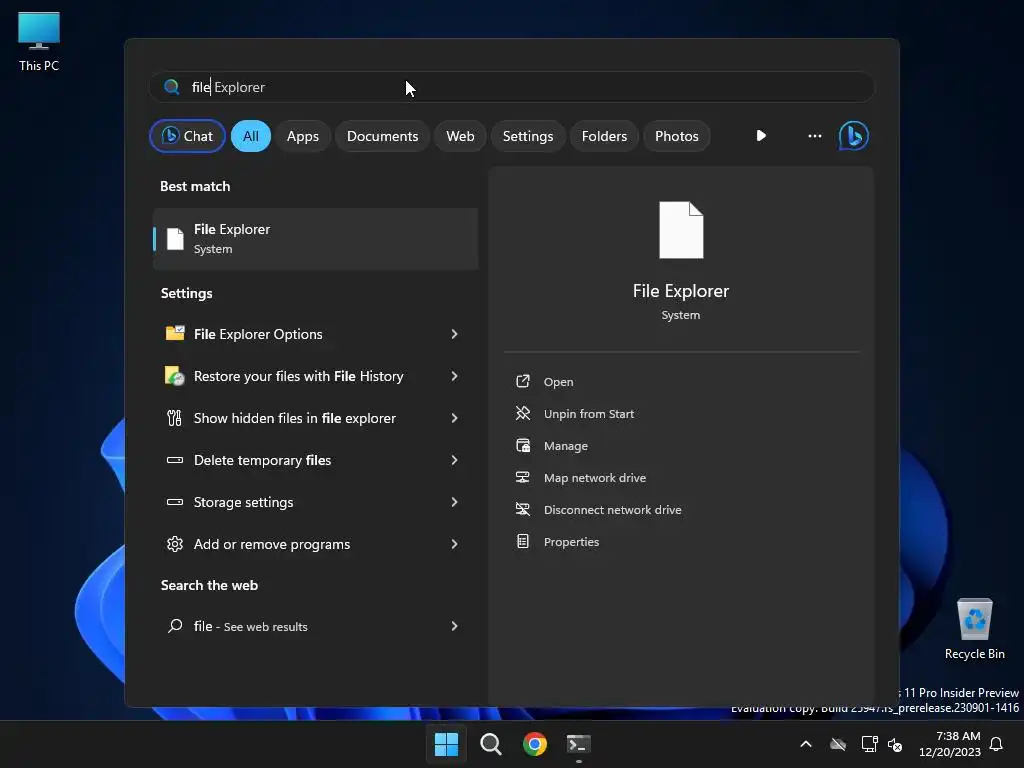Open the notification bell icon
1024x768 pixels.
click(x=997, y=744)
